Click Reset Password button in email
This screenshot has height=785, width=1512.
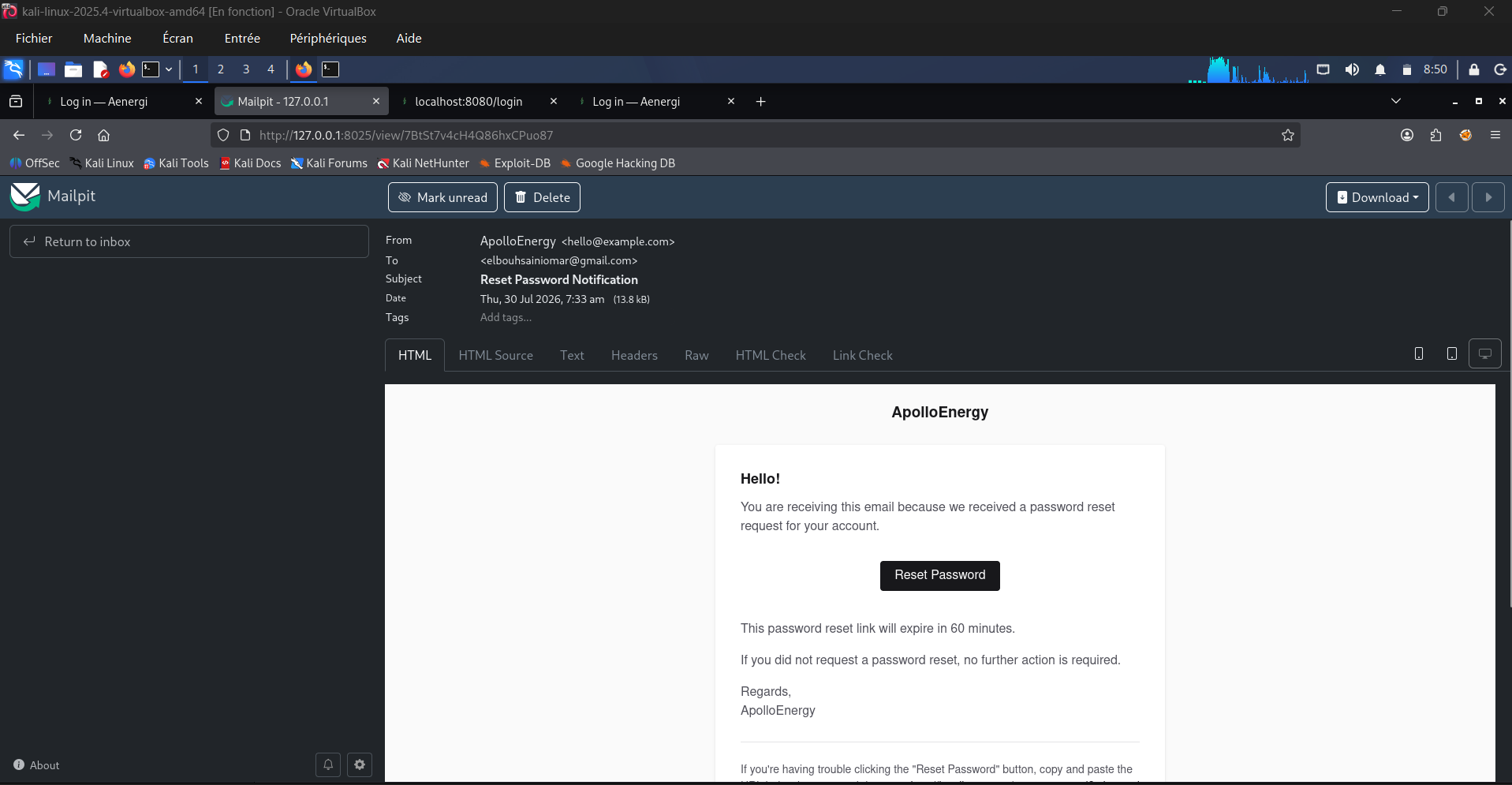939,575
